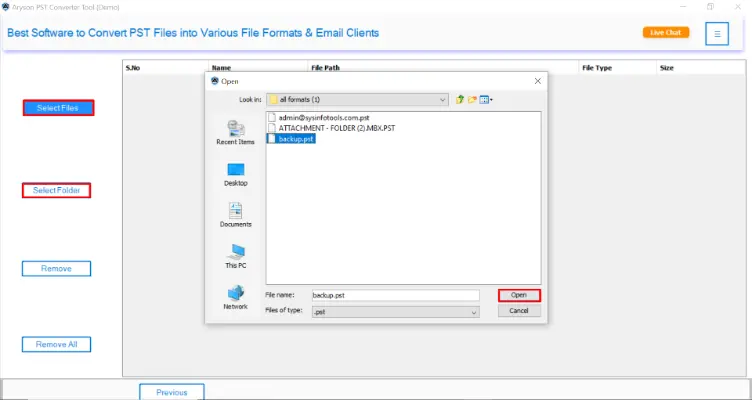Select admin@sysinfotools.com.pst file
The image size is (752, 400).
click(x=319, y=117)
